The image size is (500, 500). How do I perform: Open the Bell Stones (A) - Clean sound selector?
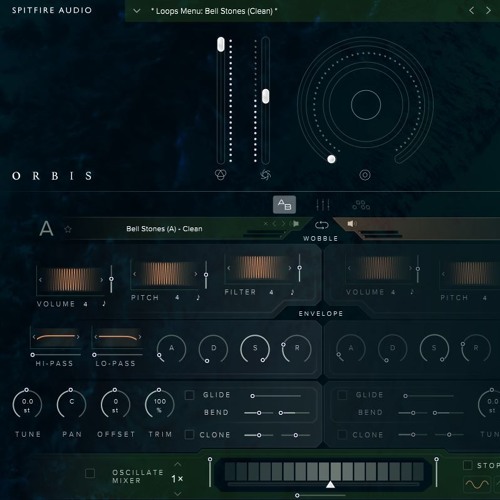tap(164, 229)
